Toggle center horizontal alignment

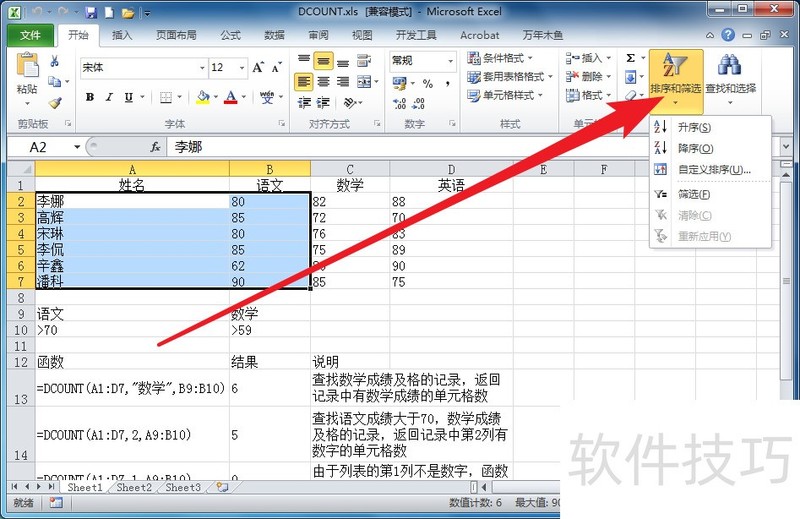pyautogui.click(x=323, y=82)
